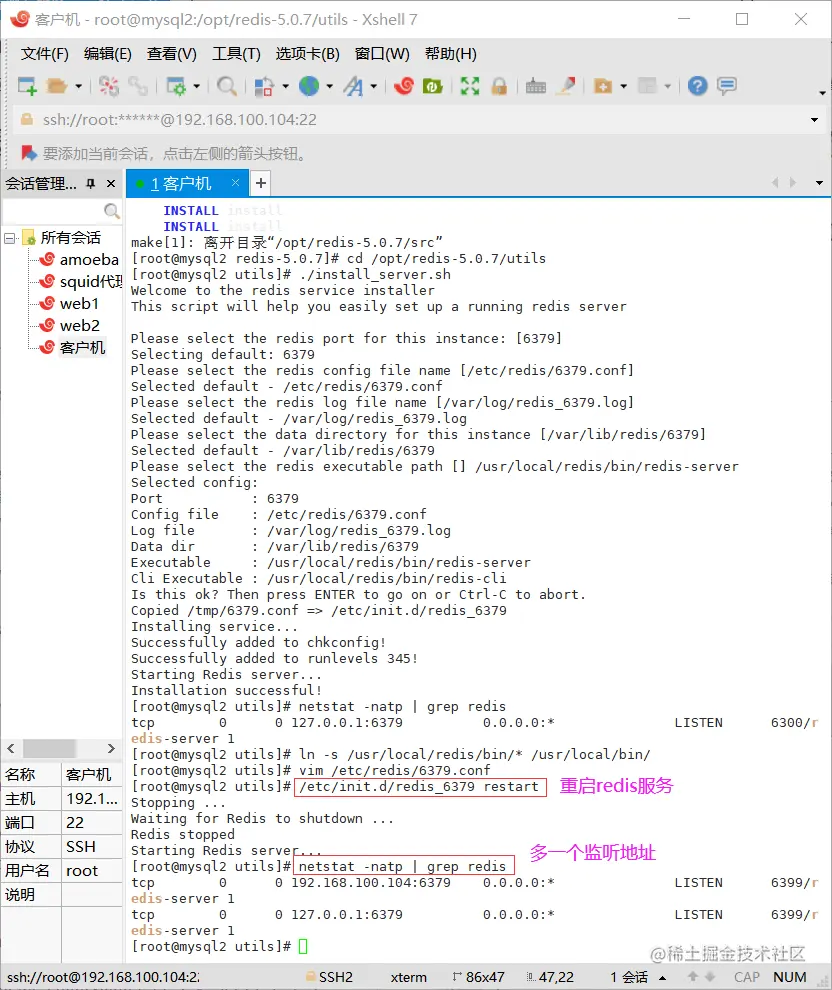The height and width of the screenshot is (990, 832).
Task: Expand the color scheme dropdown arrow
Action: tap(285, 86)
